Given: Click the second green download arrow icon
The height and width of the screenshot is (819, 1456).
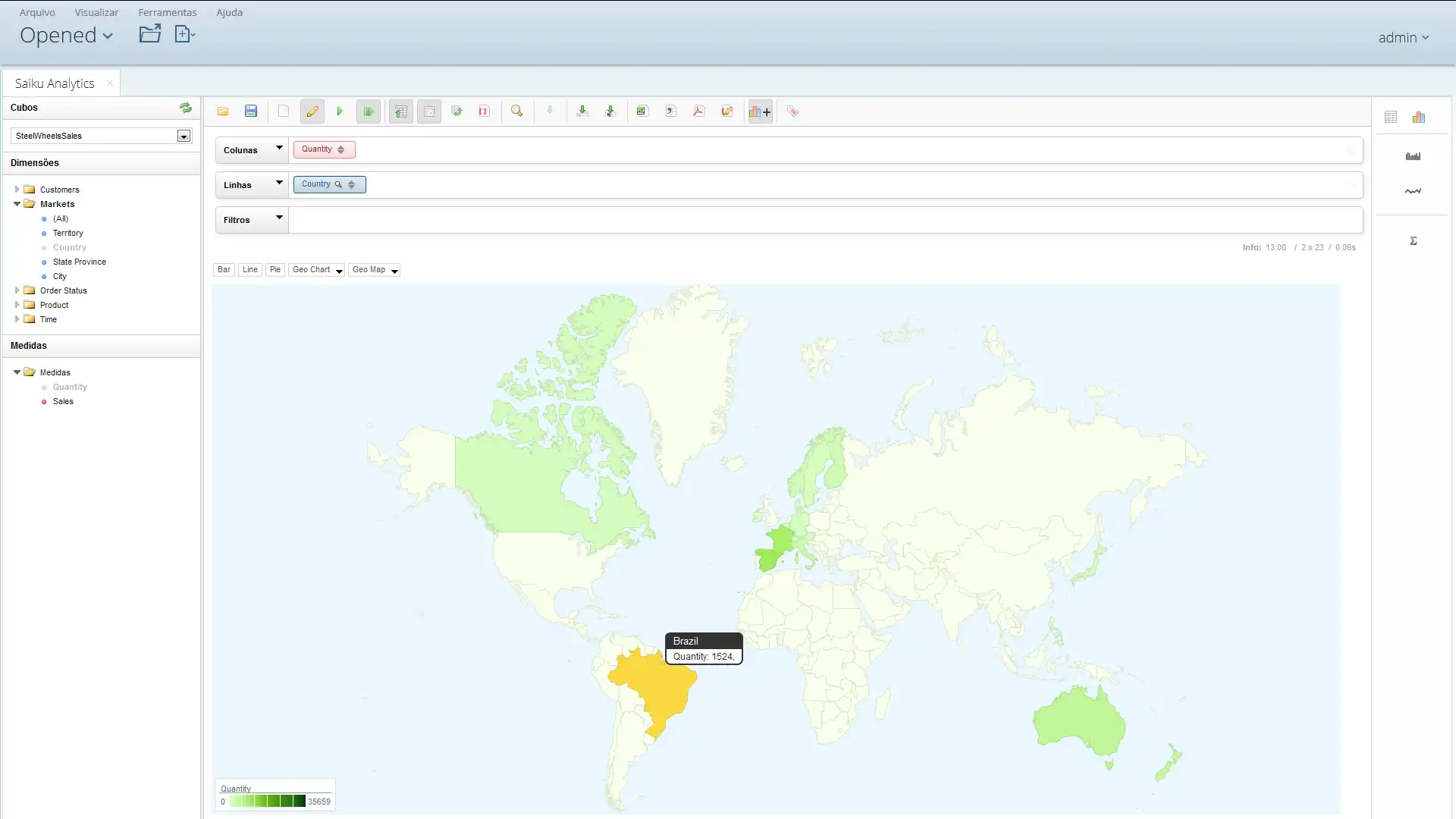Looking at the screenshot, I should 610,111.
